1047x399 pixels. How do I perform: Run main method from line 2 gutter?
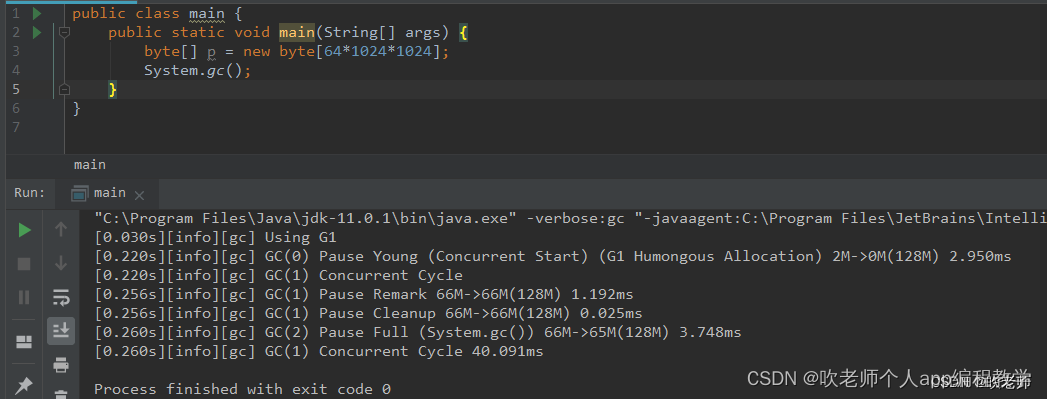tap(37, 32)
